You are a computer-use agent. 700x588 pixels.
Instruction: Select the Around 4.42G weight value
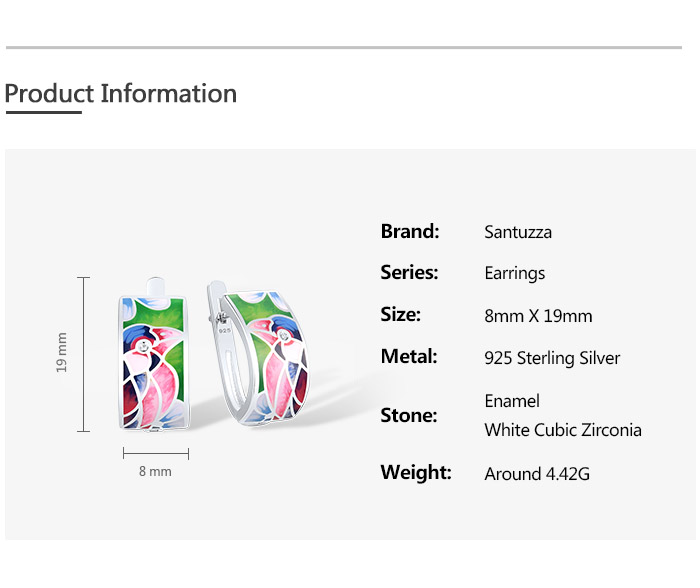(x=537, y=474)
